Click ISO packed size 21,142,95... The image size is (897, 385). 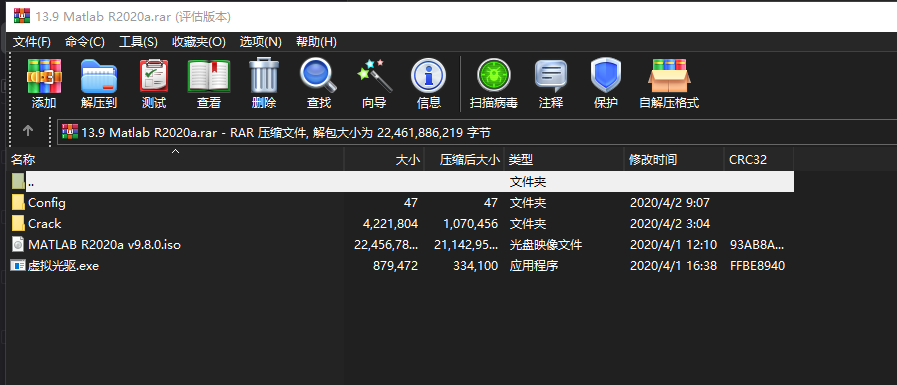[x=466, y=245]
